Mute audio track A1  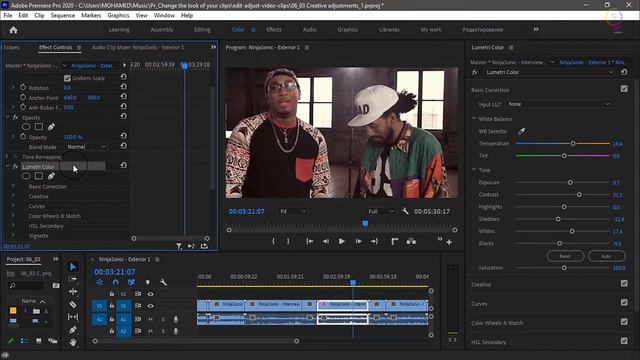click(x=150, y=319)
